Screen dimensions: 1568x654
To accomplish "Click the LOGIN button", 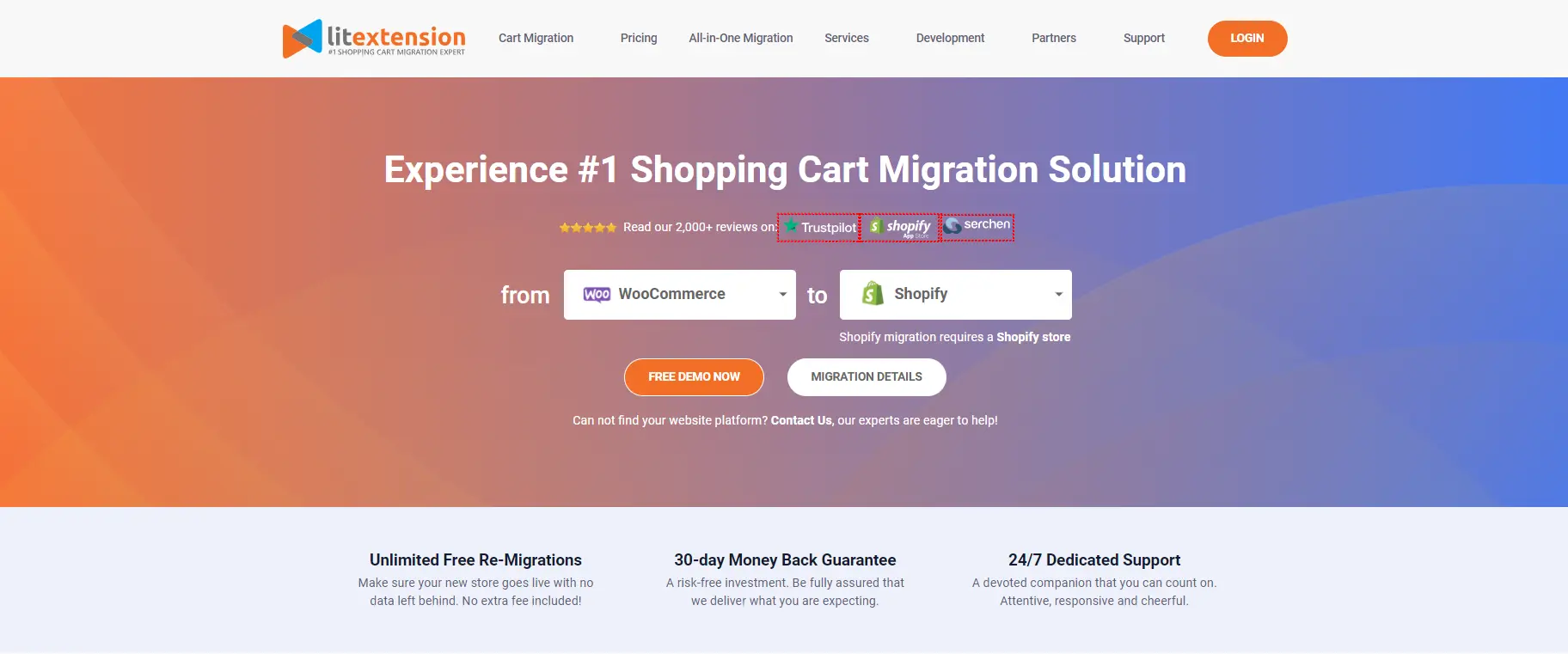I will tap(1246, 39).
